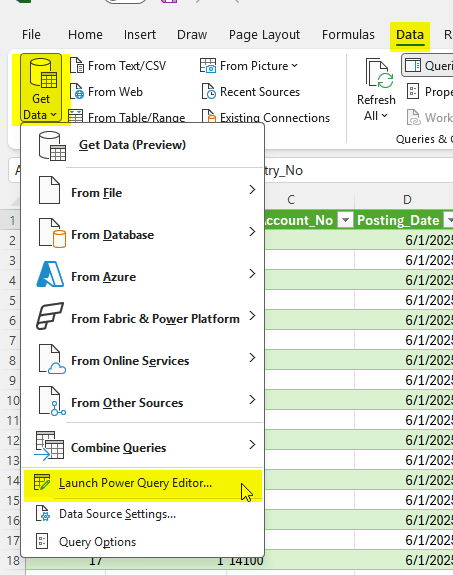This screenshot has height=575, width=453.
Task: Expand the From File submenu arrow
Action: point(252,190)
